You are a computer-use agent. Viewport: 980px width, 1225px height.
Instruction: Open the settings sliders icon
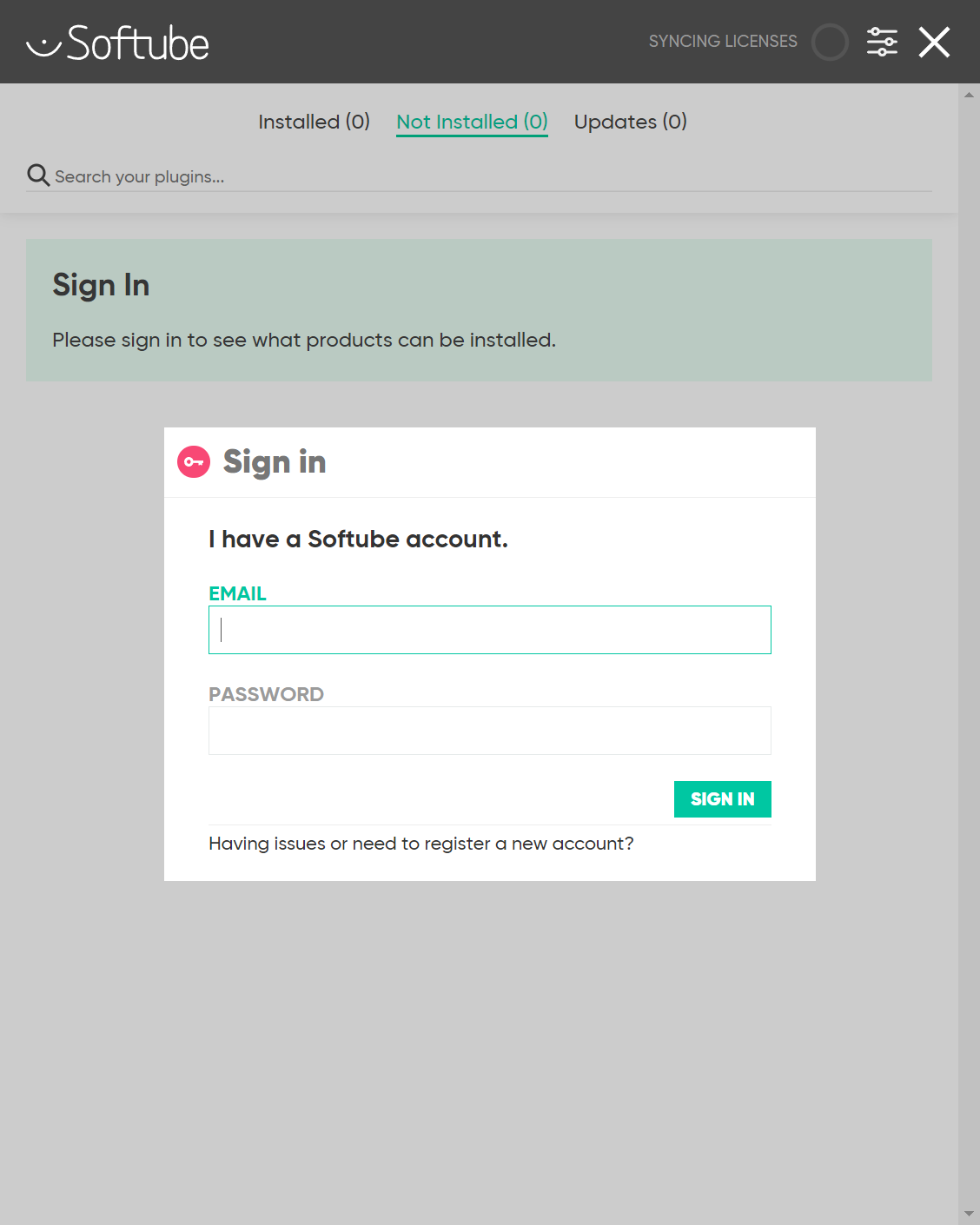[x=882, y=42]
